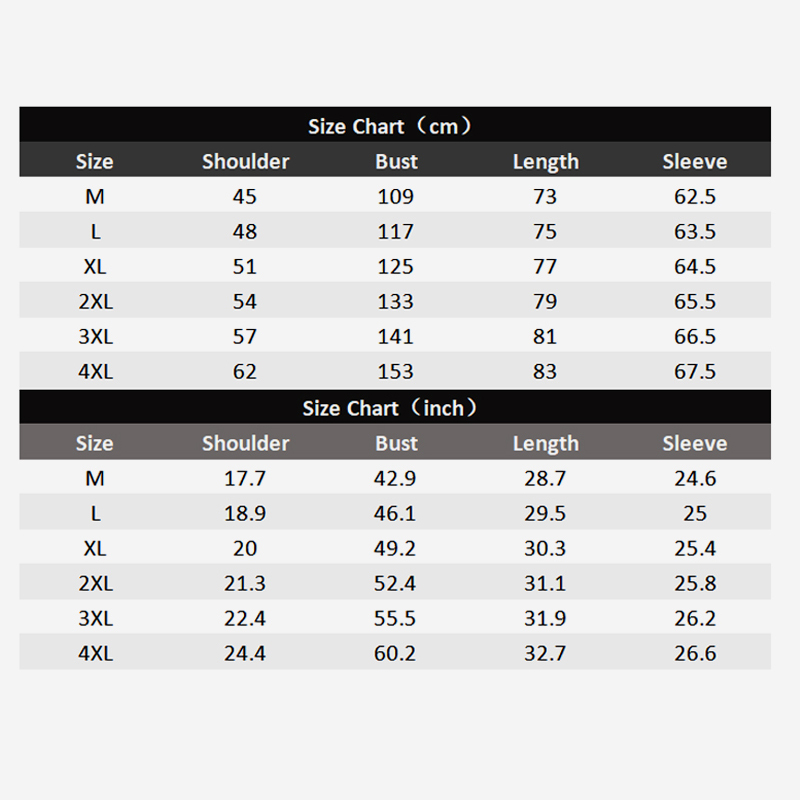800x800 pixels.
Task: Click the shoulder value 22.4
Action: pos(245,619)
